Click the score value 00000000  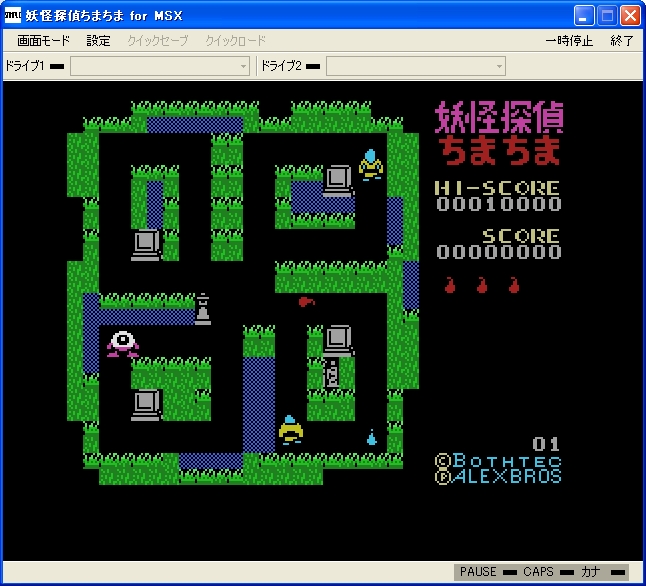point(499,252)
